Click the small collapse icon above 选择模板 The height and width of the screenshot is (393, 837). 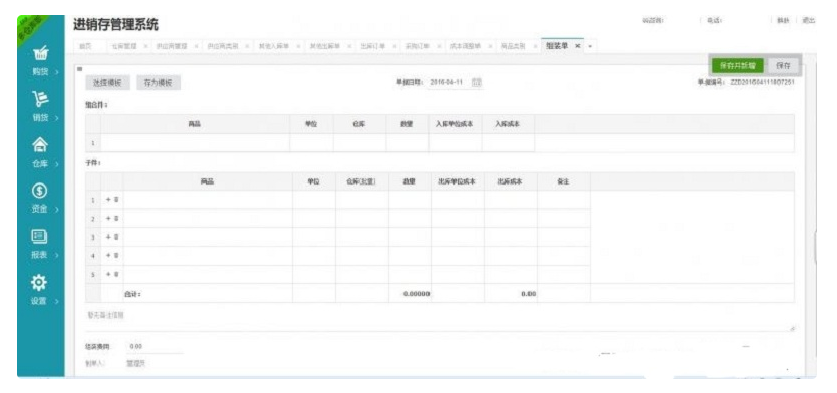click(x=80, y=68)
